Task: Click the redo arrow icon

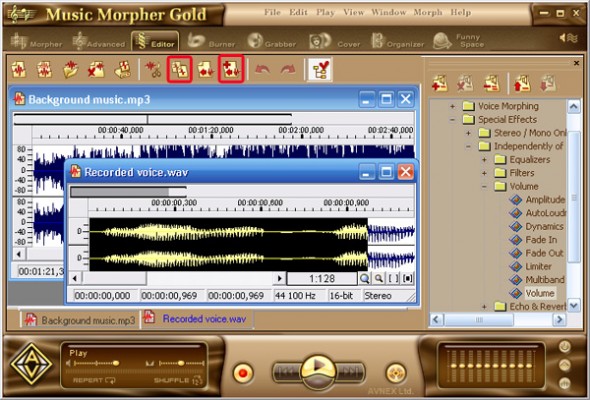Action: [288, 69]
